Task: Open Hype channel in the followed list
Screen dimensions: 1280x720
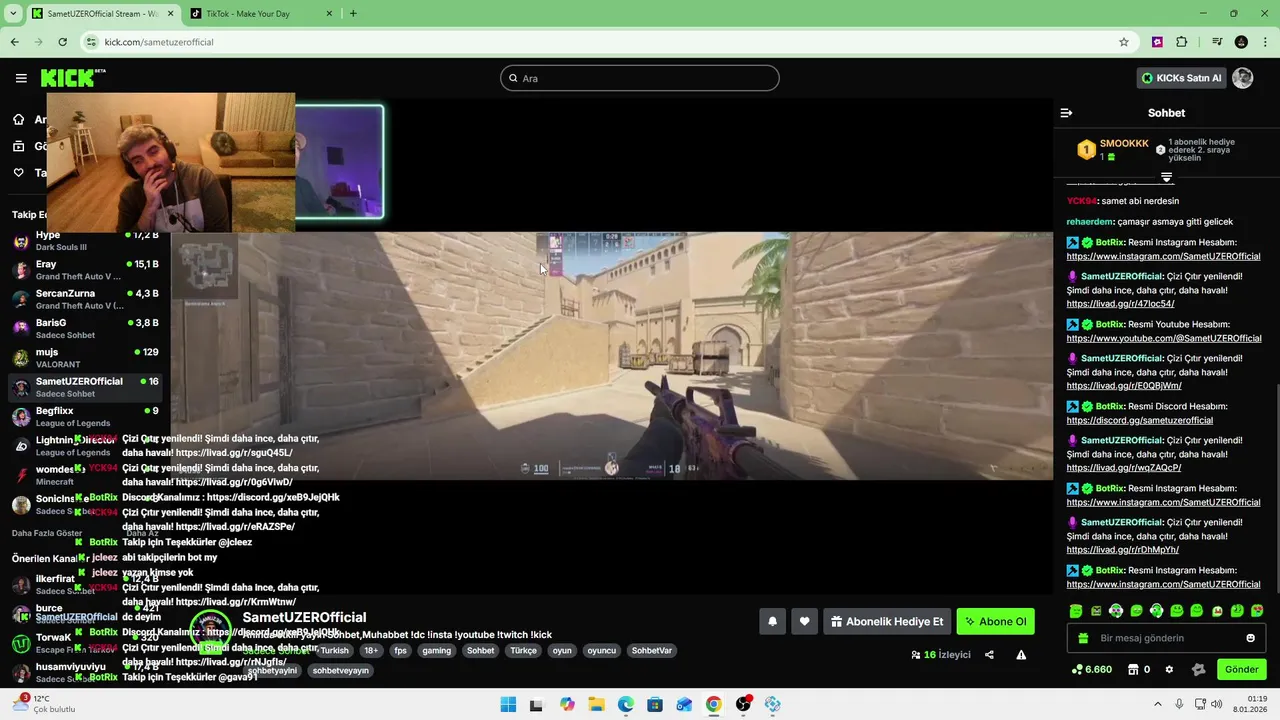Action: (x=85, y=240)
